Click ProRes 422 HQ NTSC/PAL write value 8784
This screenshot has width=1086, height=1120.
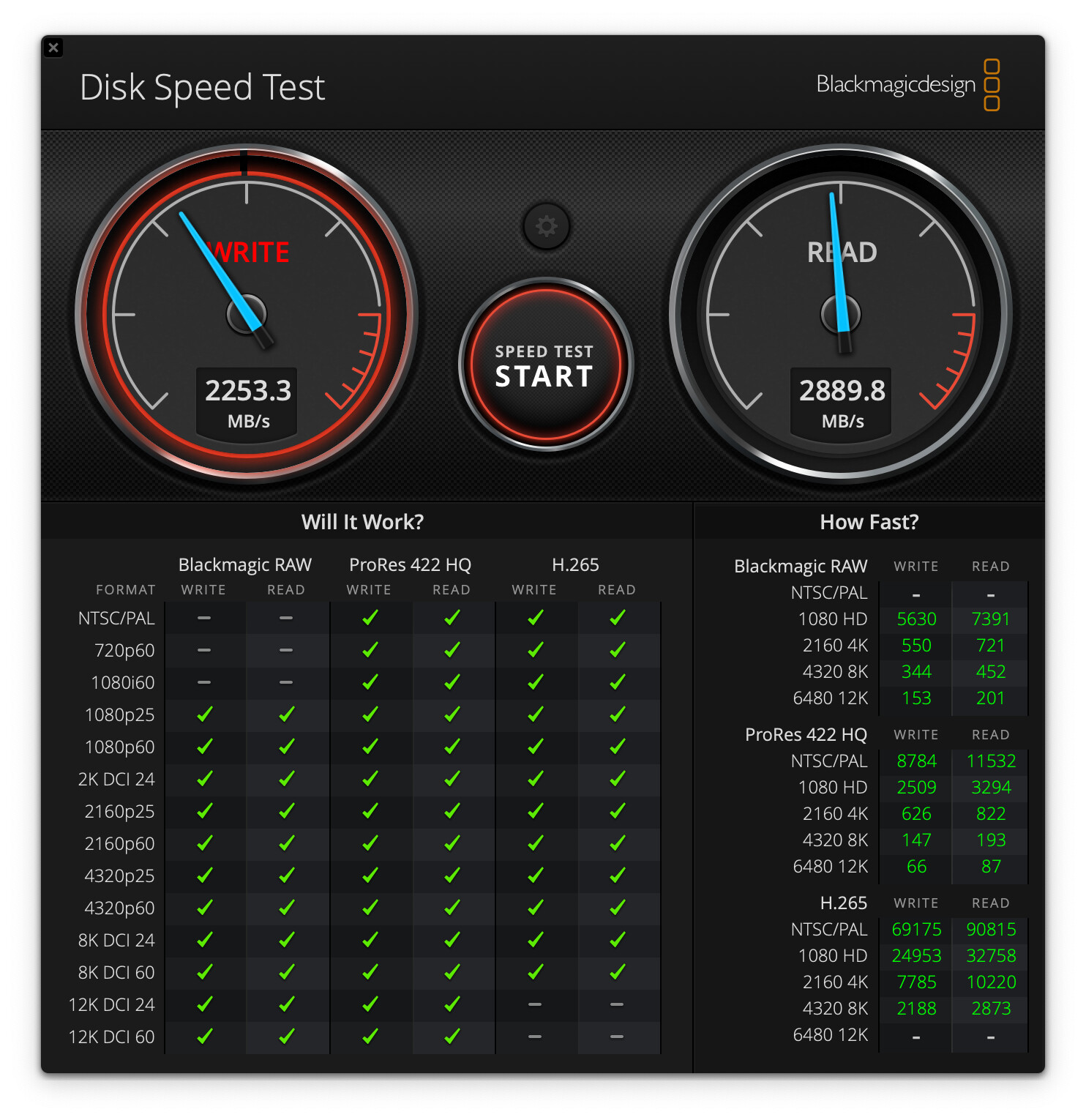click(916, 761)
